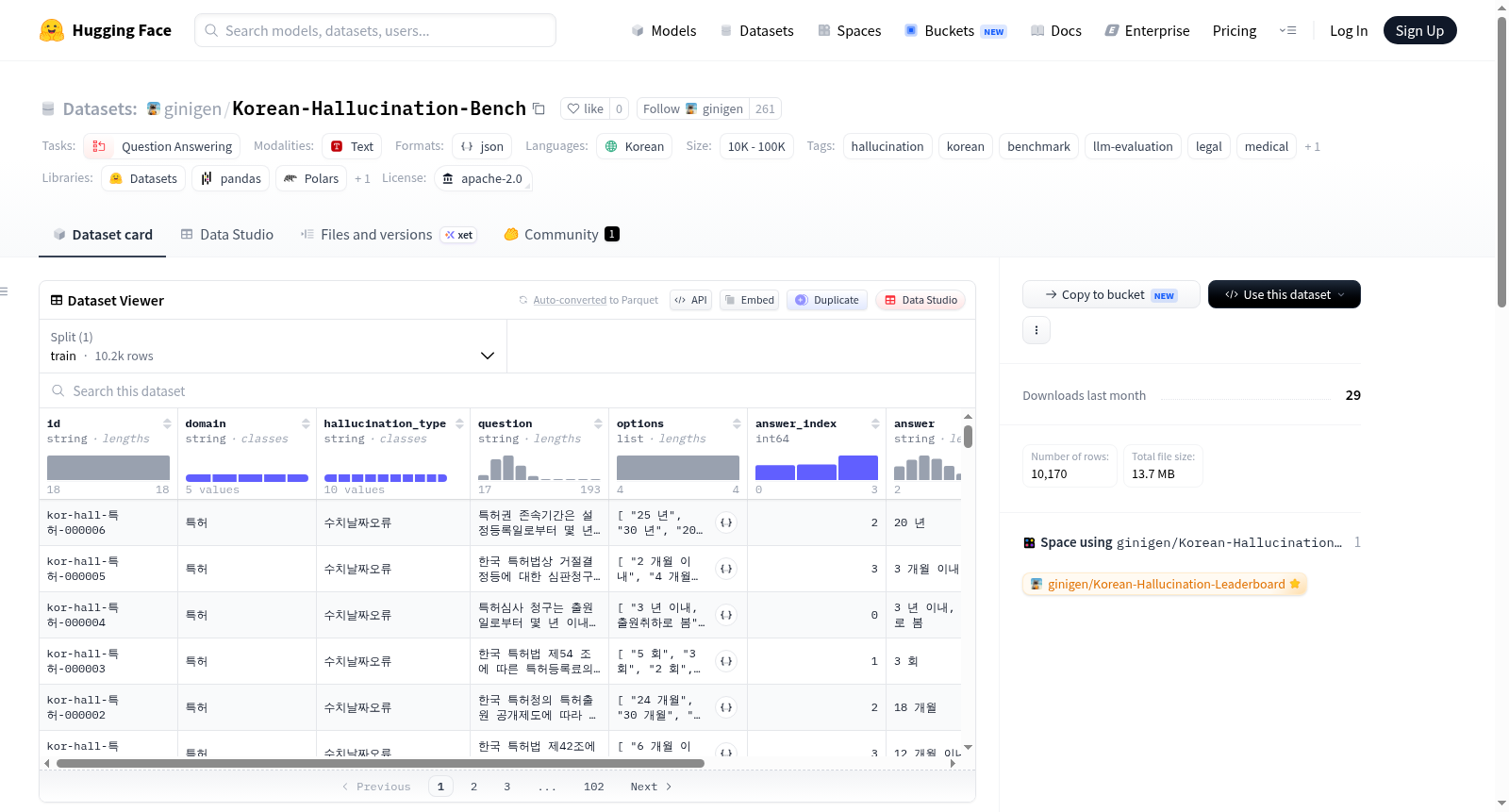Copy dataset name with the copy icon
This screenshot has height=812, width=1509.
click(x=539, y=108)
